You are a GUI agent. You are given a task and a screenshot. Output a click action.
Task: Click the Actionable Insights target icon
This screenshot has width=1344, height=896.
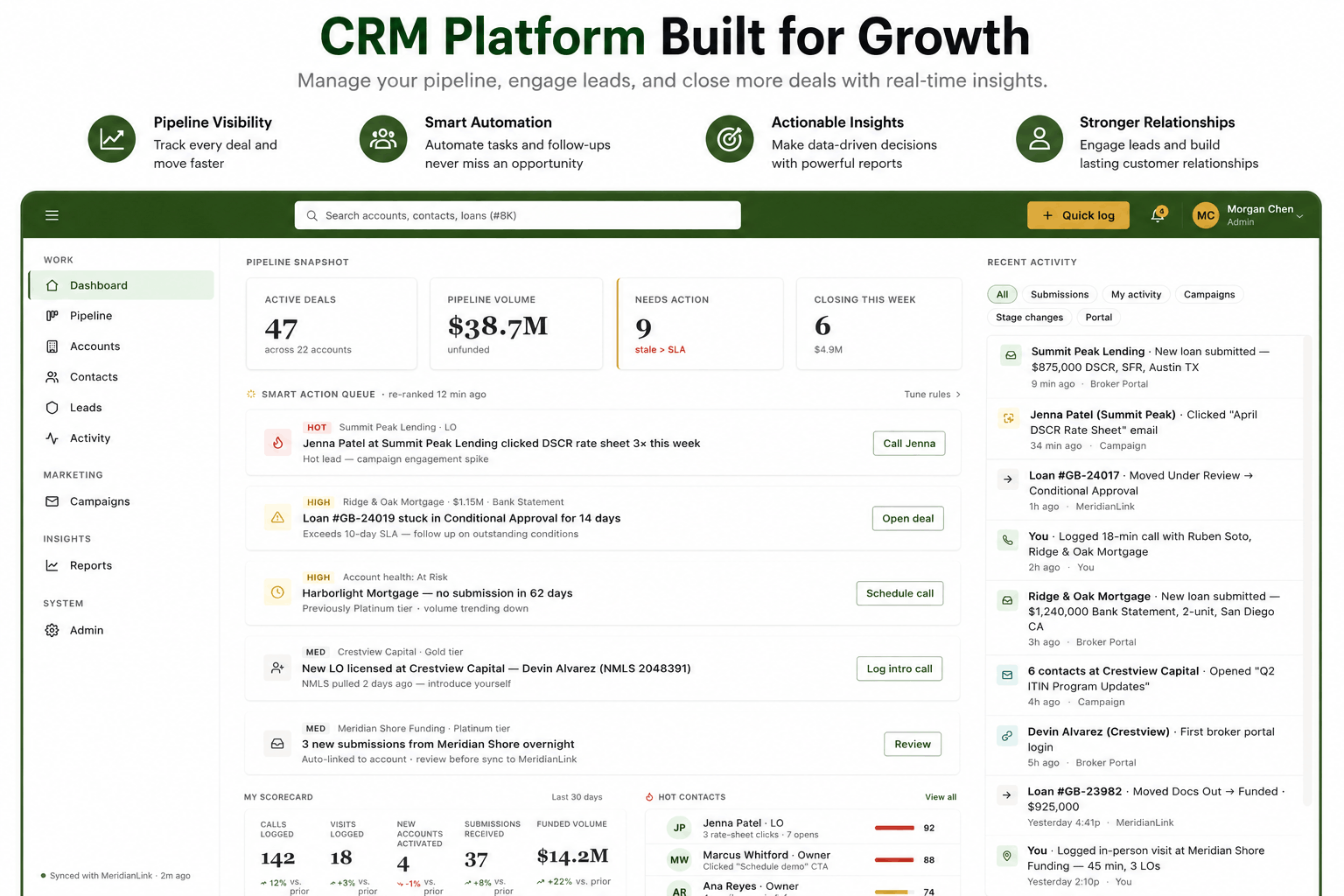(730, 139)
